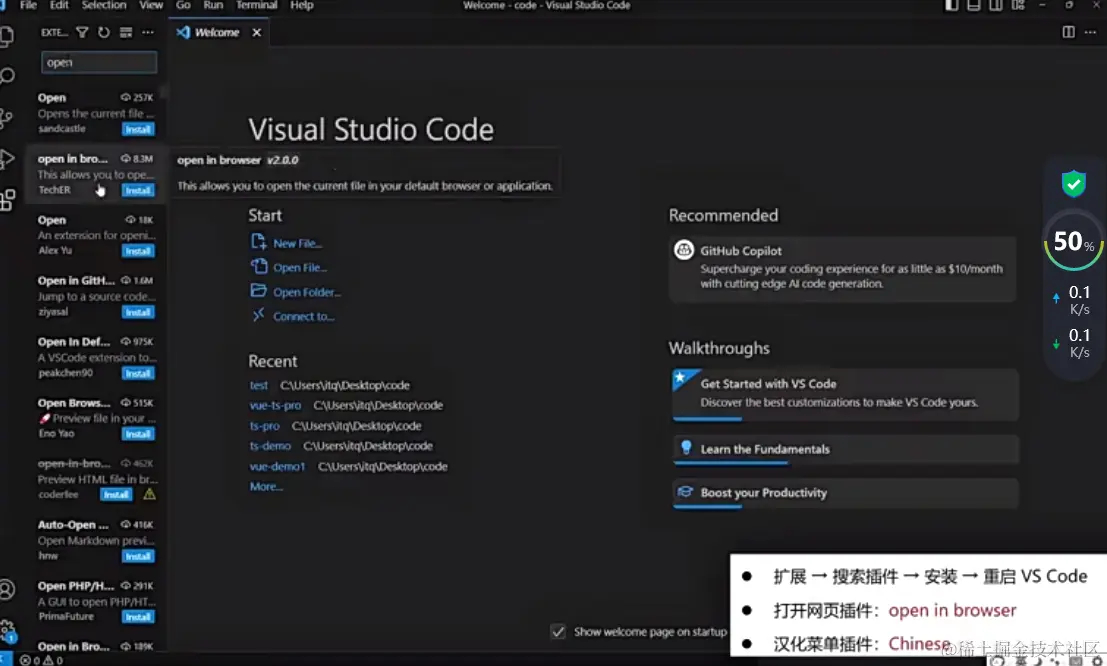Install Open Browser extension by Eno Yao
1107x666 pixels.
coord(138,434)
